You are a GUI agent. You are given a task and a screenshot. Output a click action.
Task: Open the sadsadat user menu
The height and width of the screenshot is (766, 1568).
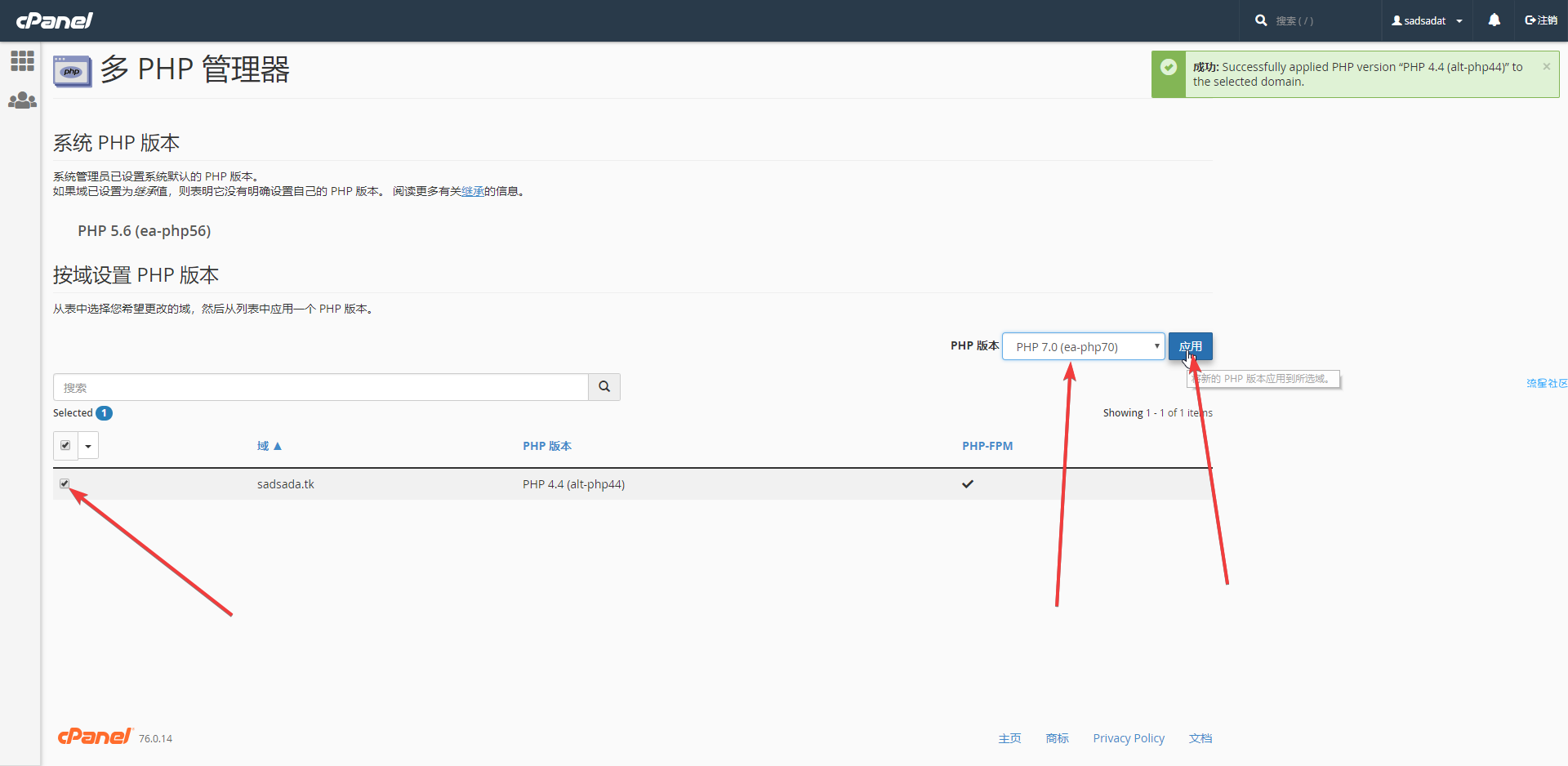click(1427, 21)
